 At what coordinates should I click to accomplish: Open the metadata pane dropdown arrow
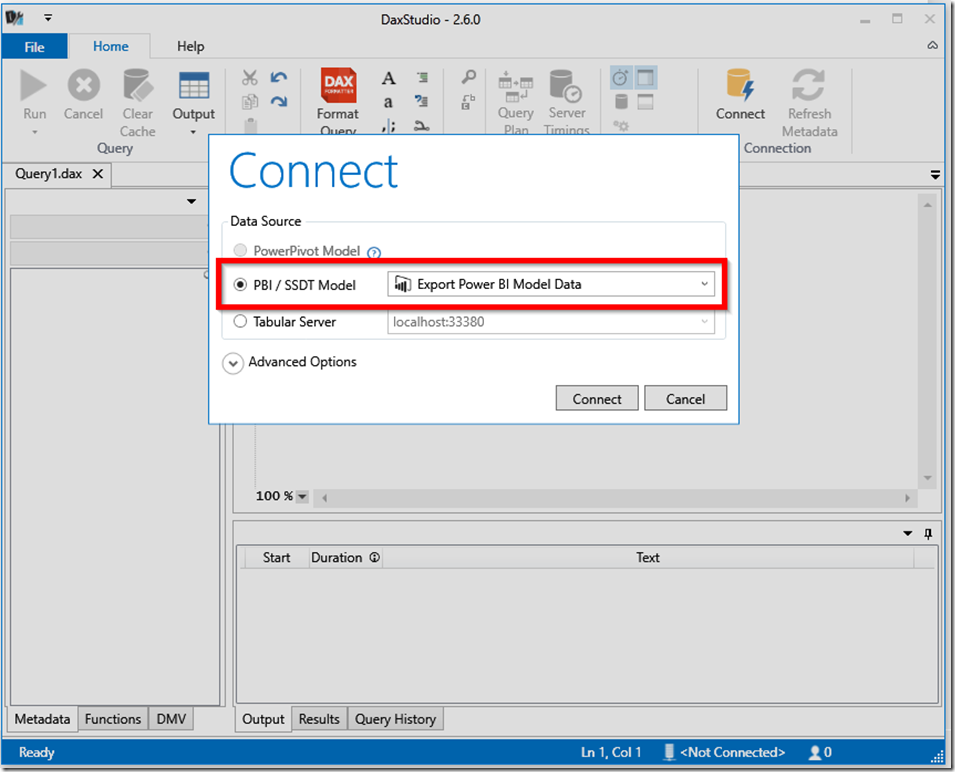[x=191, y=202]
